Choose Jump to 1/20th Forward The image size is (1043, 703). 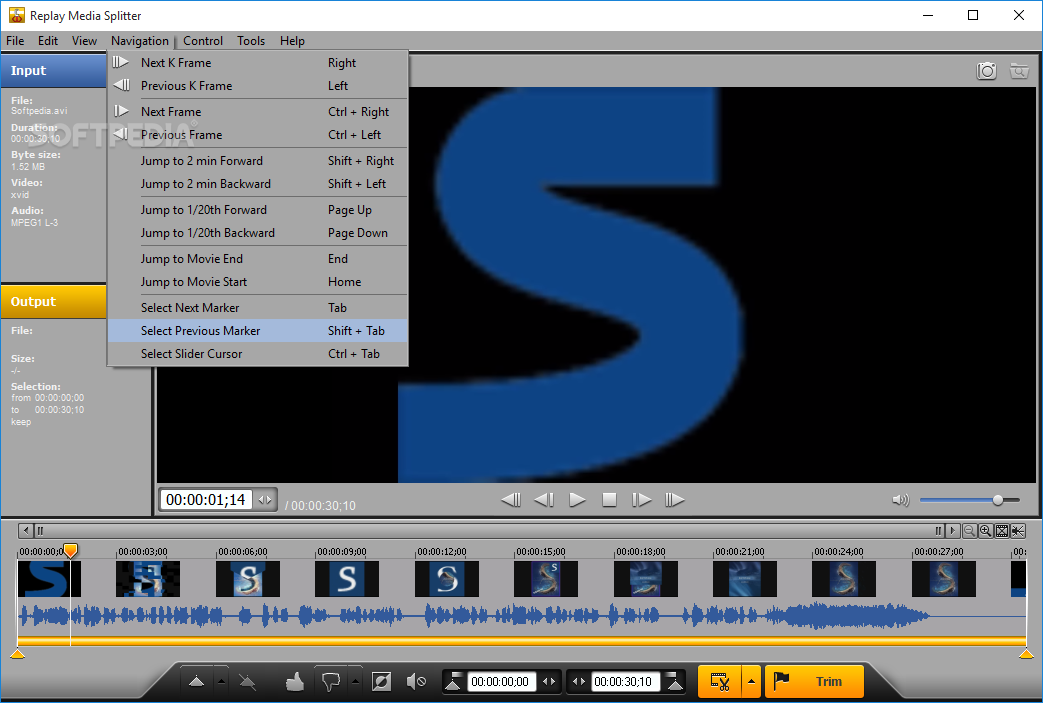click(257, 210)
